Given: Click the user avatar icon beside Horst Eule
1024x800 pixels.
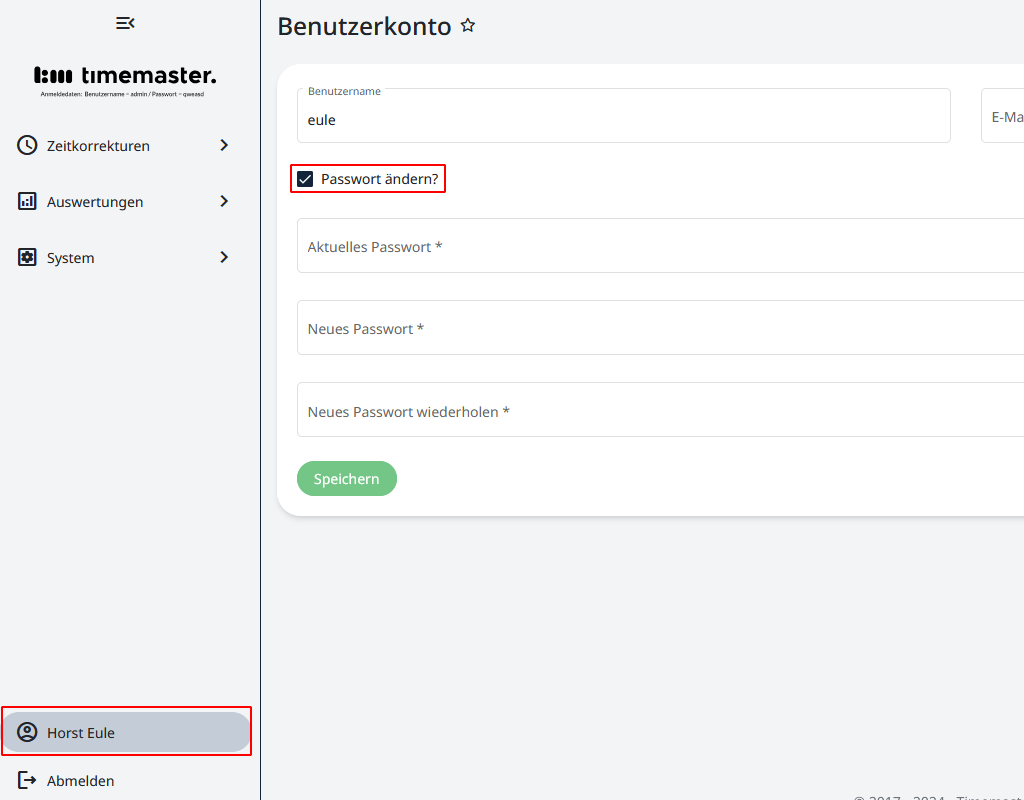Looking at the screenshot, I should pyautogui.click(x=27, y=732).
